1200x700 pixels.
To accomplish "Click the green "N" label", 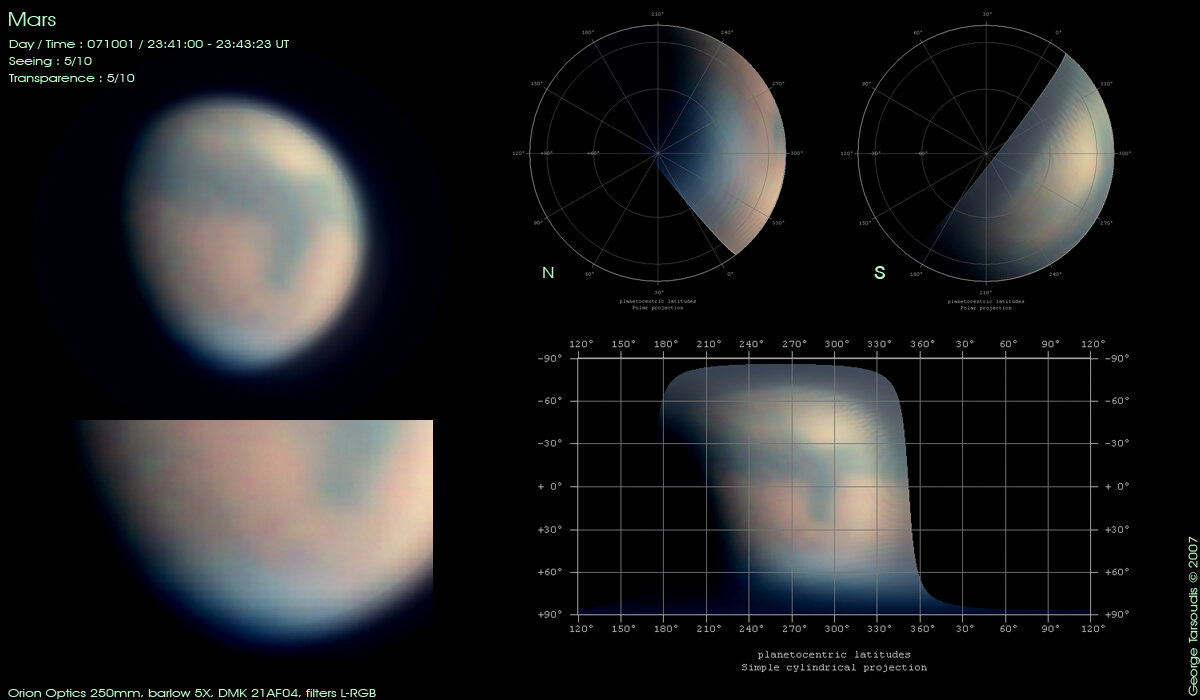I will pos(547,272).
